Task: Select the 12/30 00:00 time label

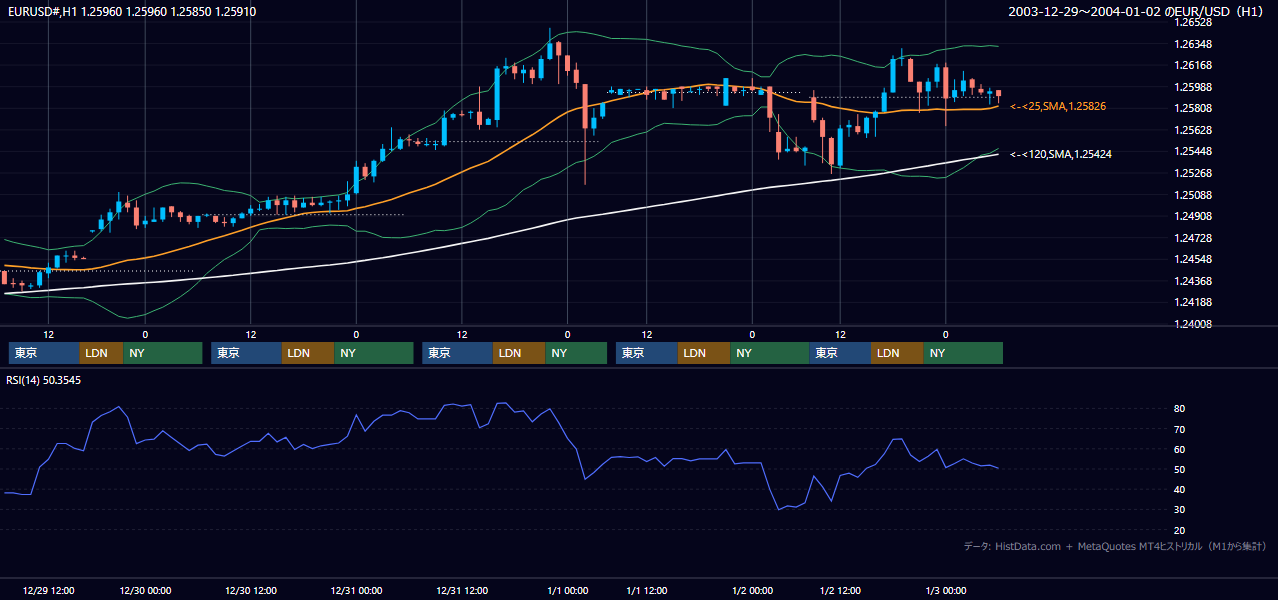Action: coord(145,590)
